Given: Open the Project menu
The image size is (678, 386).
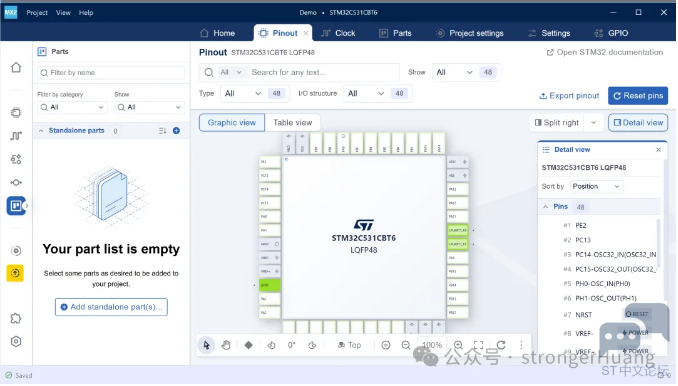Looking at the screenshot, I should (x=37, y=13).
